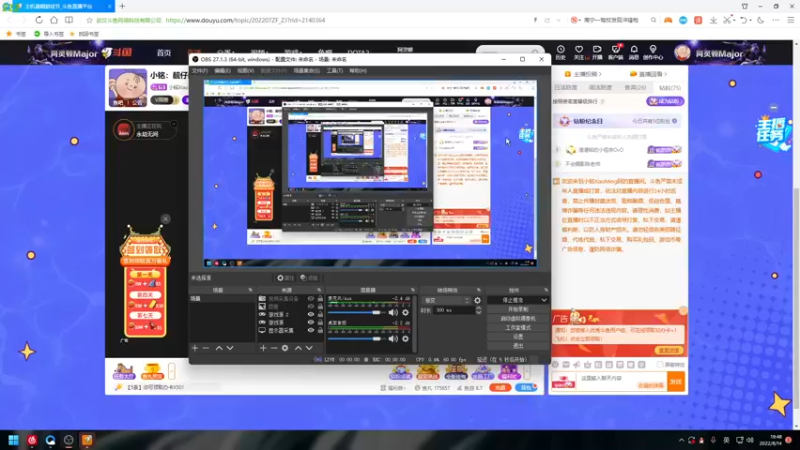The image size is (800, 450).
Task: Click the browser address bar URL
Action: click(x=245, y=20)
